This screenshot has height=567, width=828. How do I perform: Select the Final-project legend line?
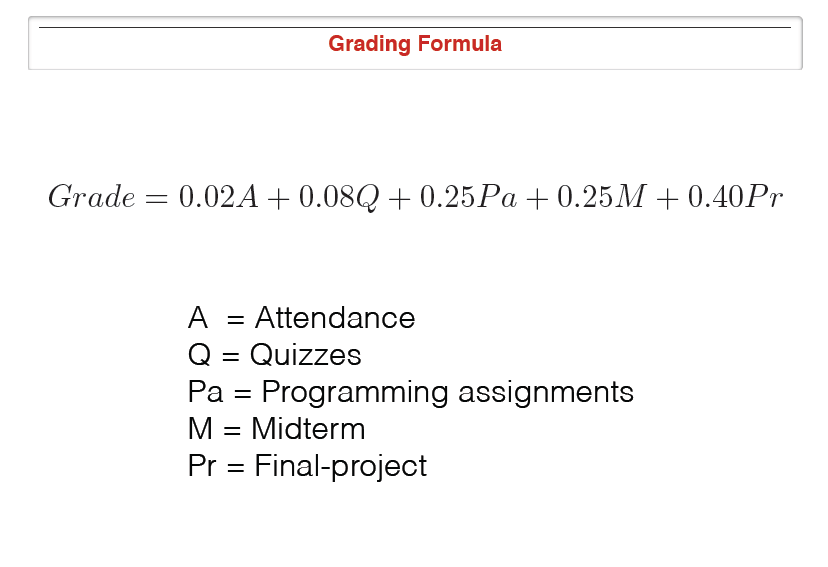(307, 467)
